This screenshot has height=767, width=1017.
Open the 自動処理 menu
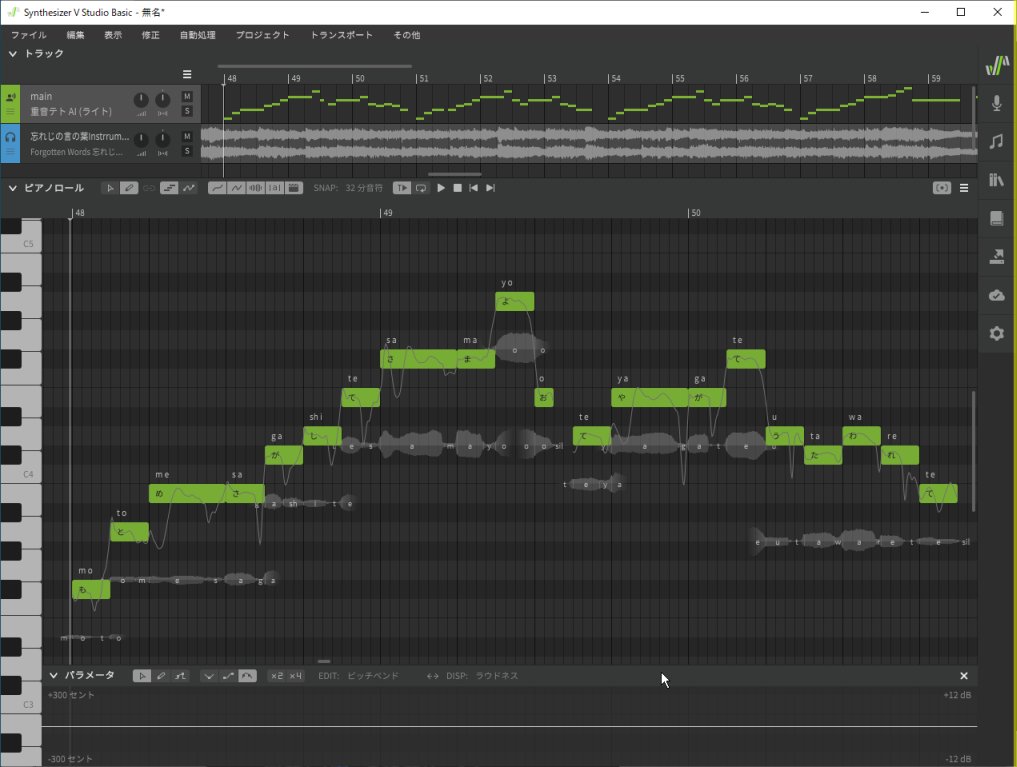[198, 35]
